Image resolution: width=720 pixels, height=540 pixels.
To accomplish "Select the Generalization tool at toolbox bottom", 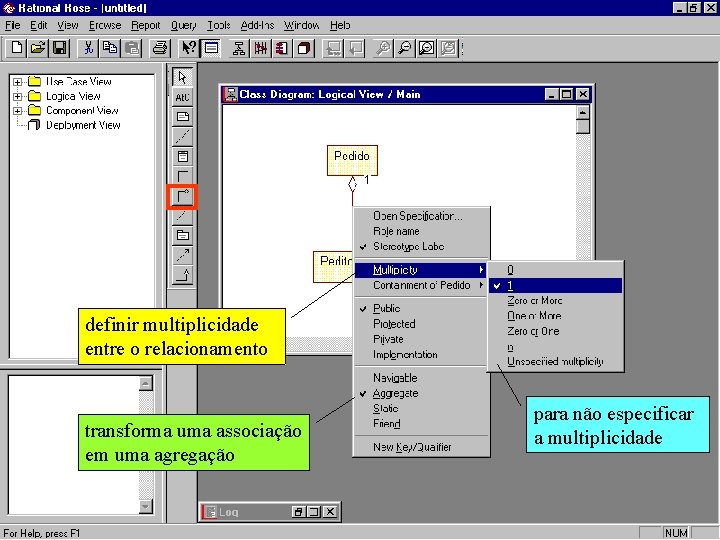I will pyautogui.click(x=182, y=275).
